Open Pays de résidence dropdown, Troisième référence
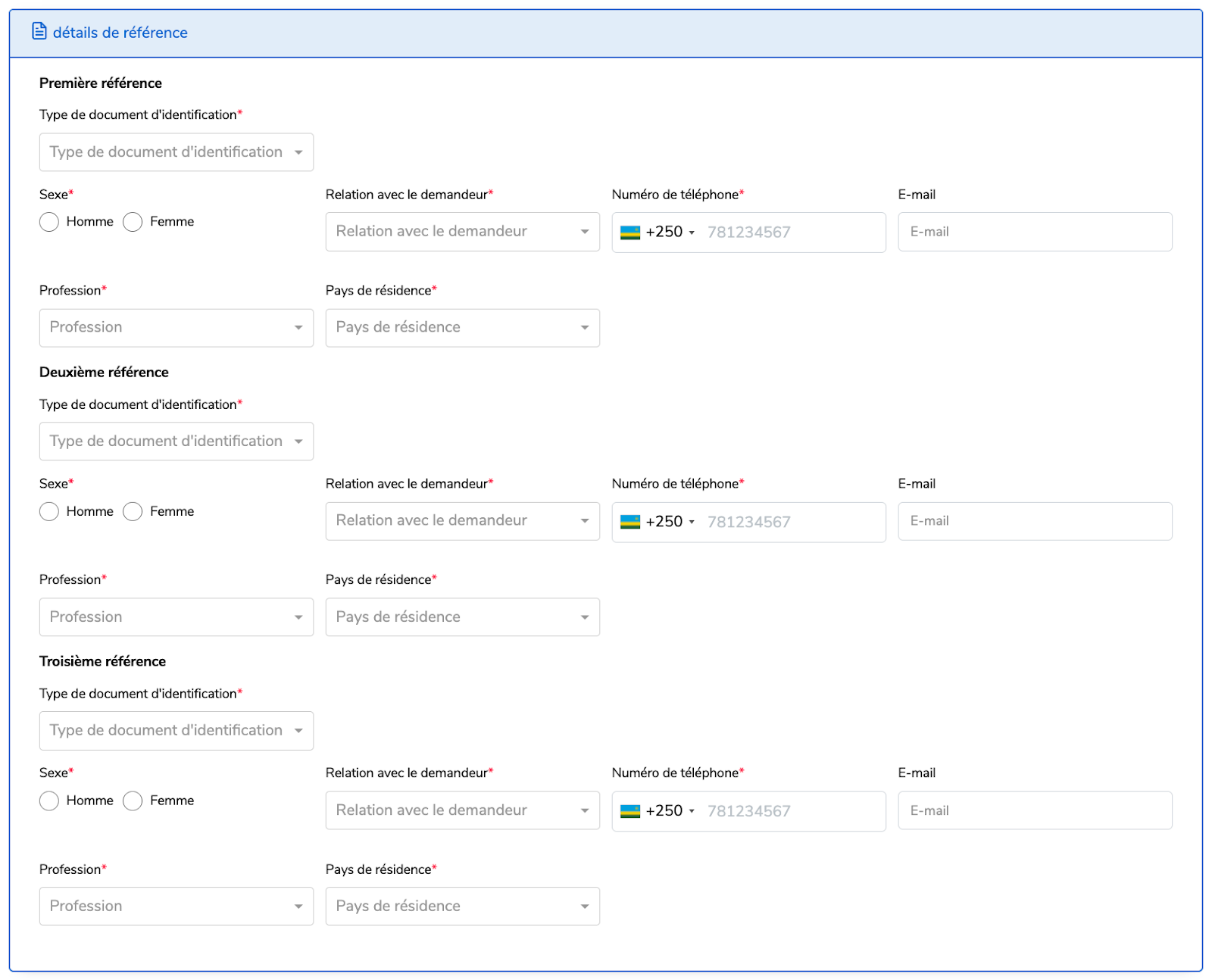1212x980 pixels. (x=463, y=906)
